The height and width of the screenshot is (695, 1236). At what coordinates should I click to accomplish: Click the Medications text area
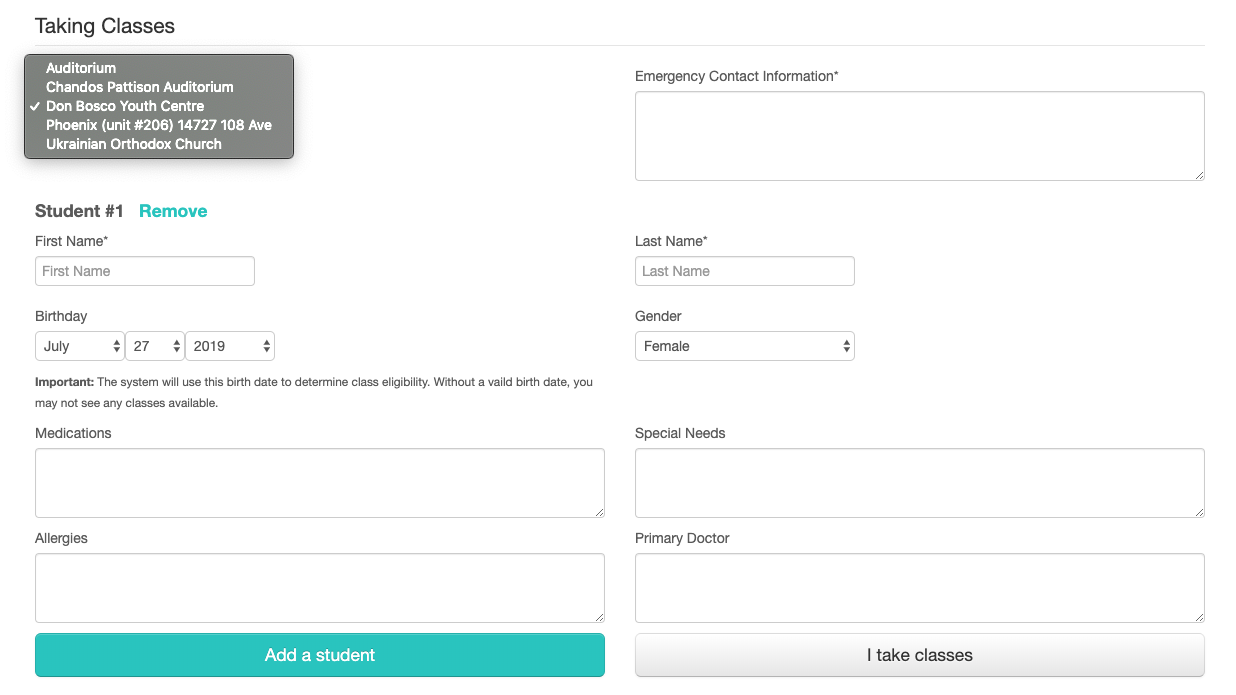click(320, 483)
